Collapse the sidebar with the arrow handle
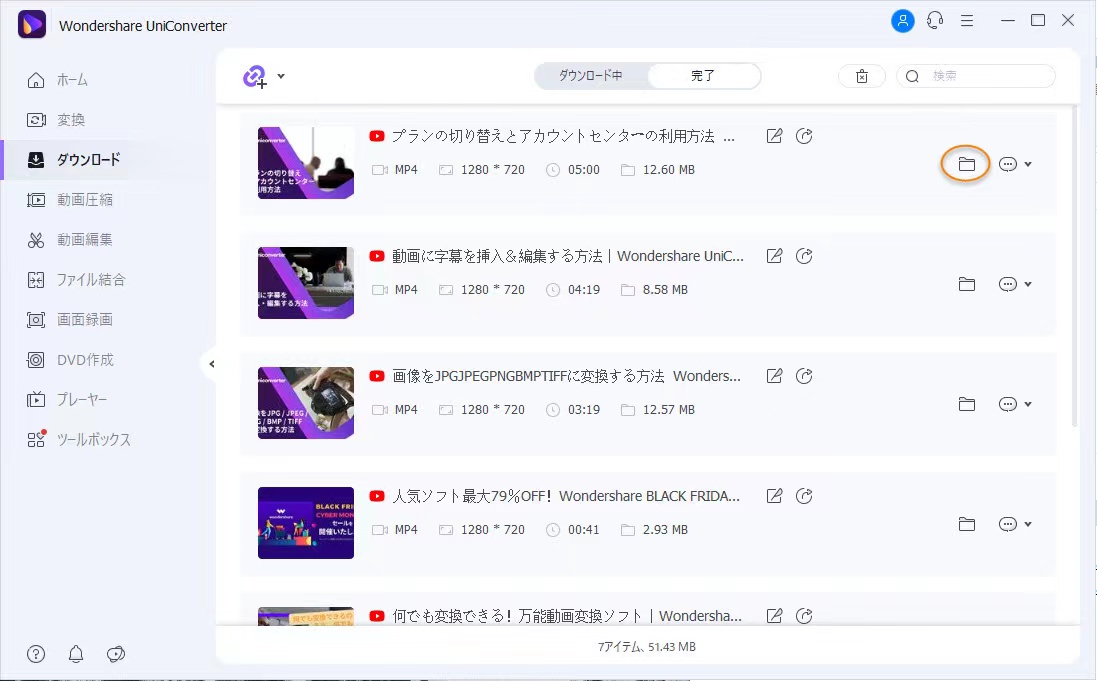Screen dimensions: 1097x681 pos(211,364)
